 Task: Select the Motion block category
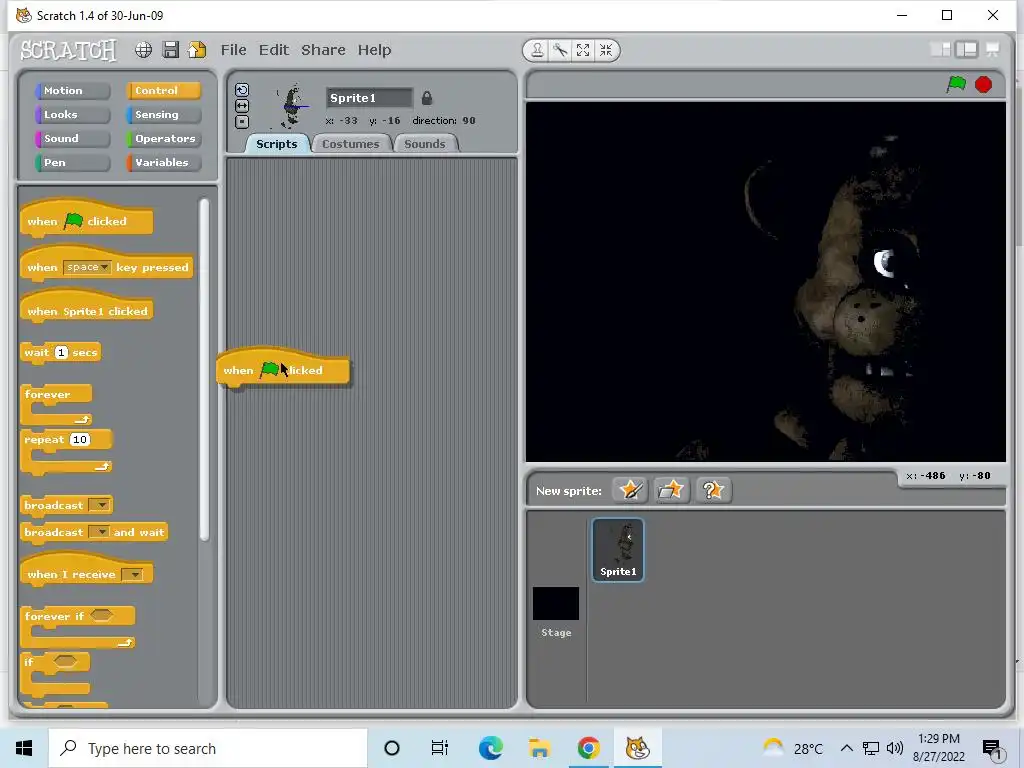click(72, 91)
